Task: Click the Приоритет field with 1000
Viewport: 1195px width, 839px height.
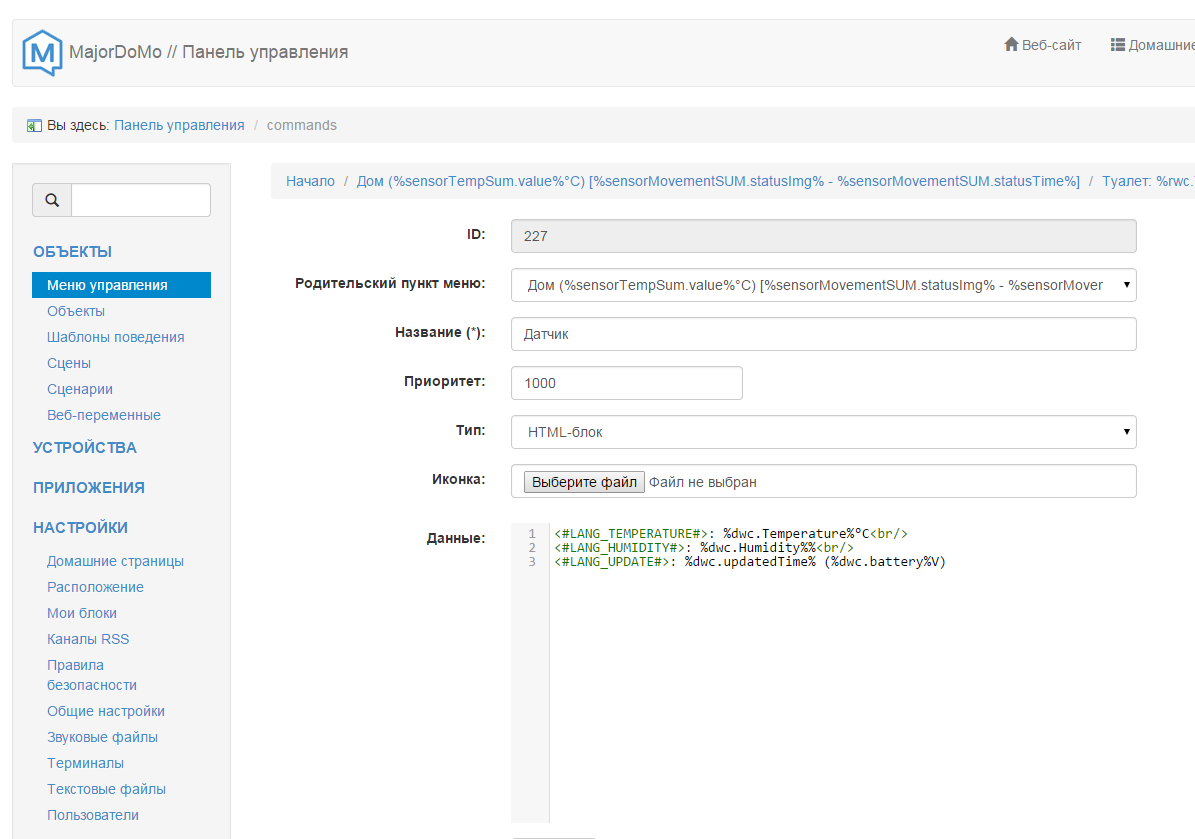Action: tap(626, 383)
